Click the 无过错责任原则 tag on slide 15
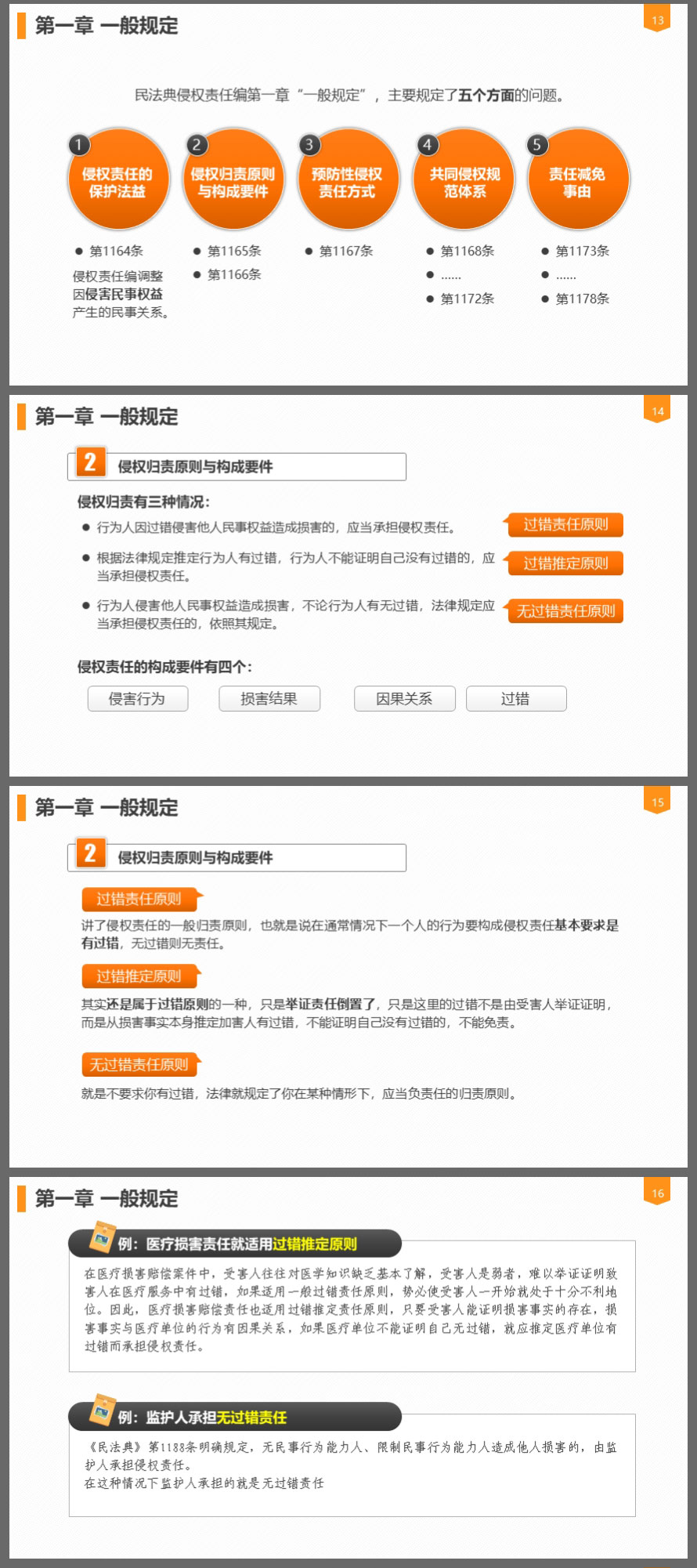This screenshot has height=1568, width=697. coord(142,1065)
